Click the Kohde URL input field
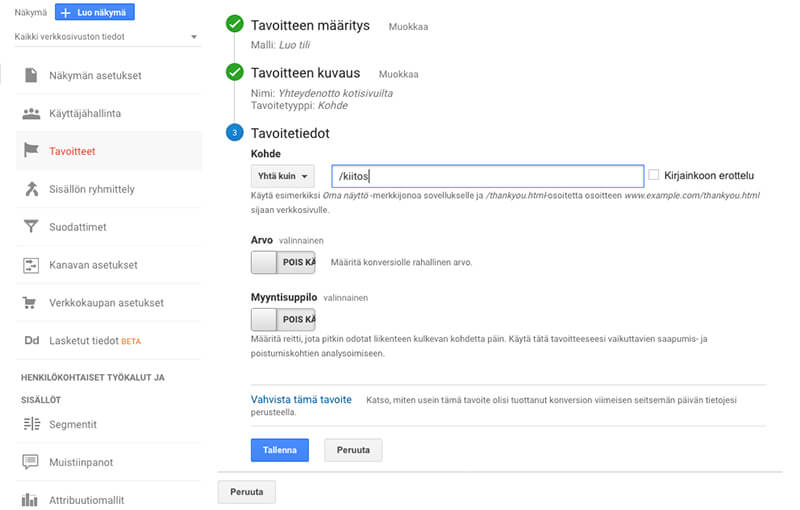 tap(487, 176)
